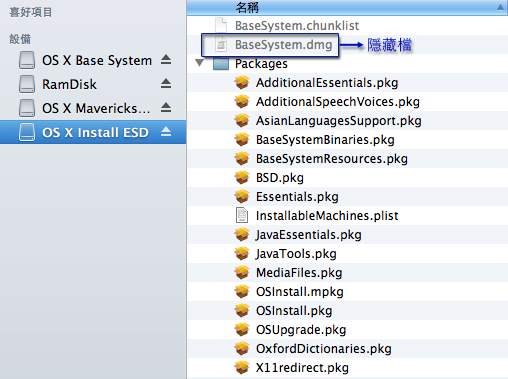Select AdditionalEssentials.pkg file name

327,82
